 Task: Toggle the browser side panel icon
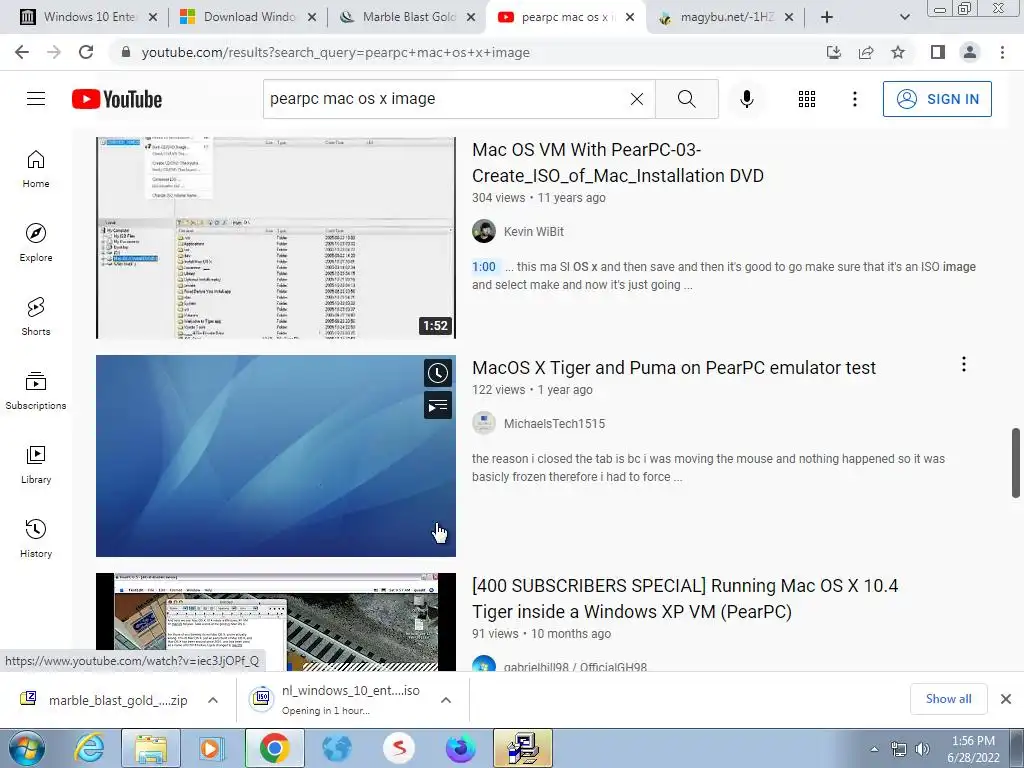point(938,52)
